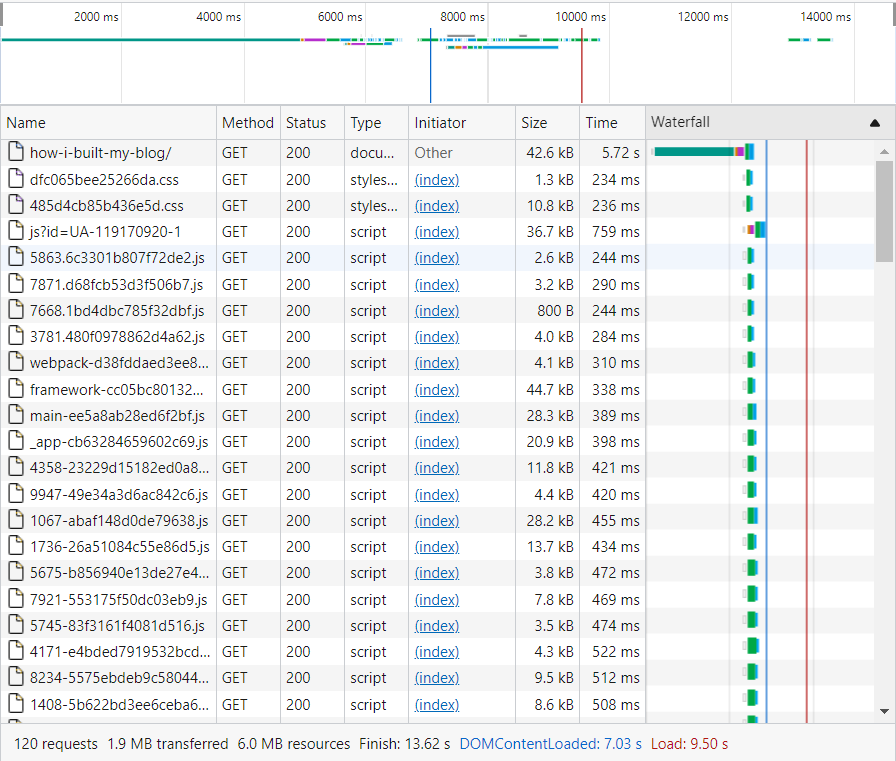Click DOMContentLoaded: 7.03 s in summary bar

550,744
